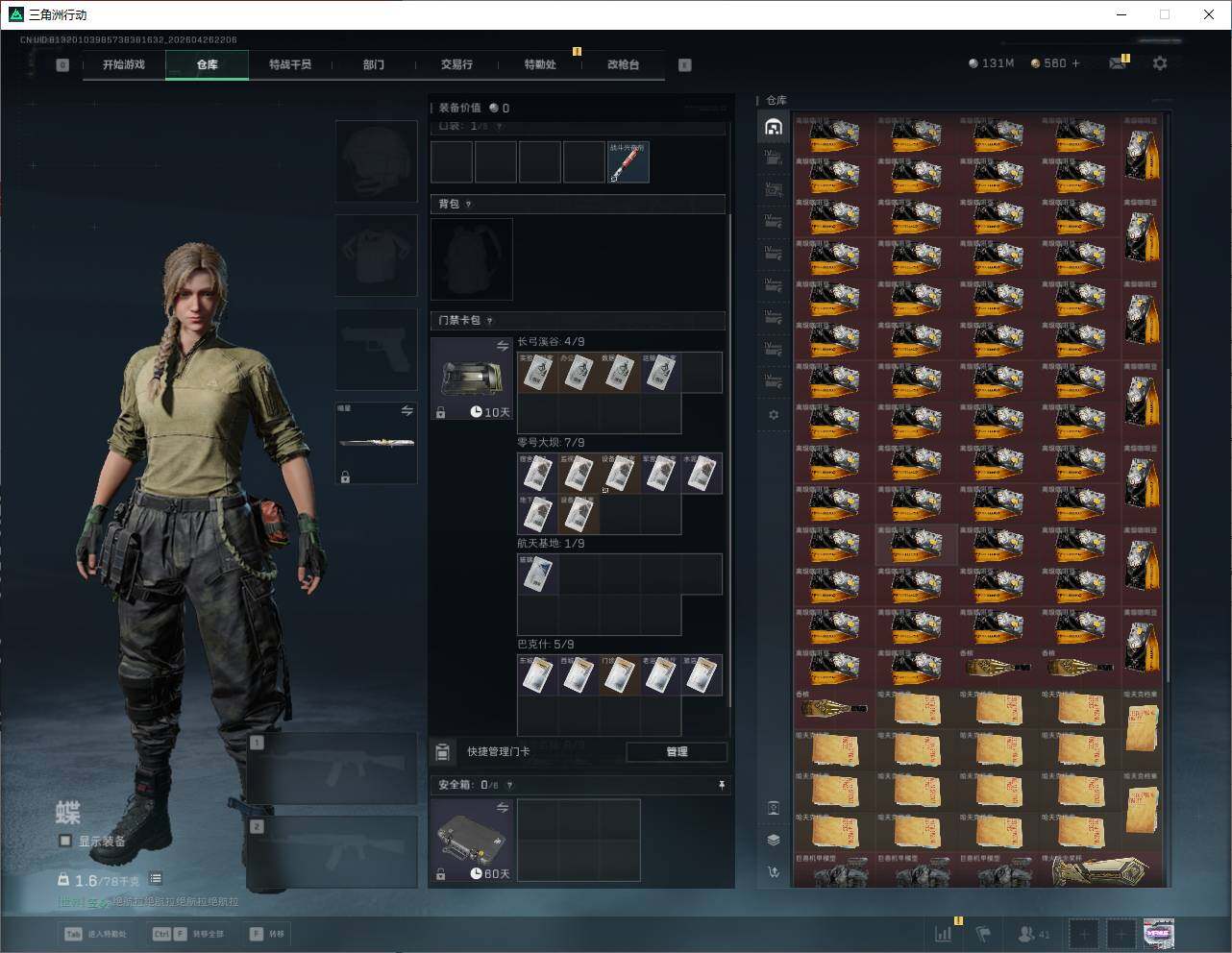
Task: Open the main warehouse storage tab
Action: pyautogui.click(x=774, y=127)
